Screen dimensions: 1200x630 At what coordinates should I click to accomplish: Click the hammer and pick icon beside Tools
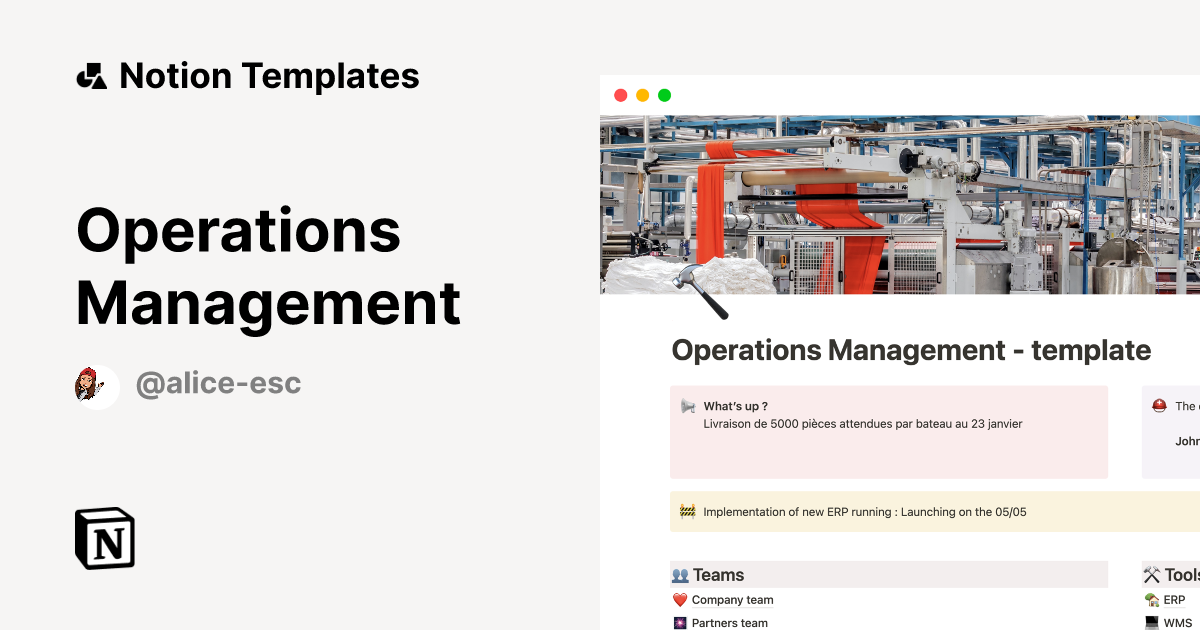click(x=1150, y=574)
